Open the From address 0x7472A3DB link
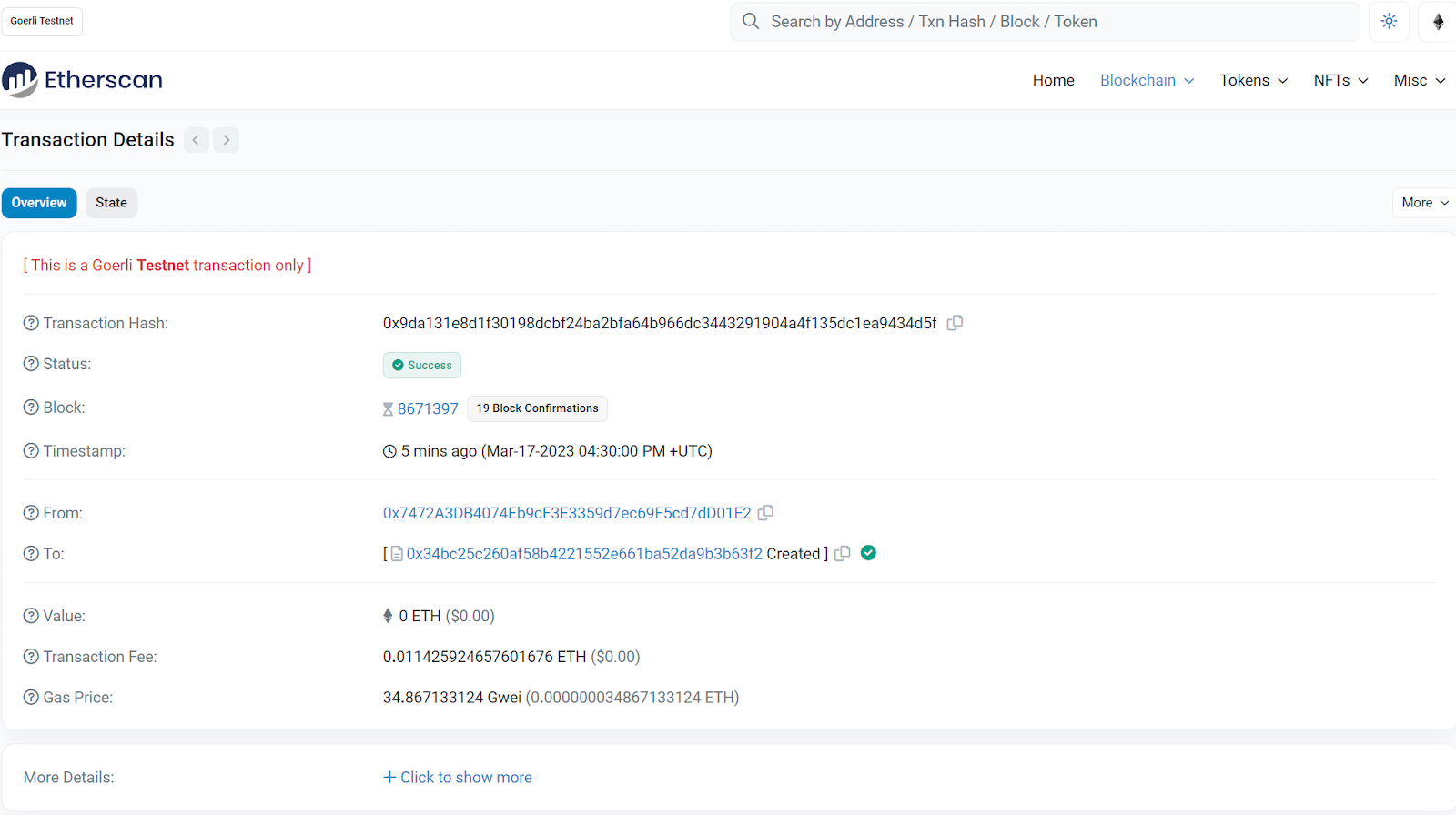 coord(567,513)
